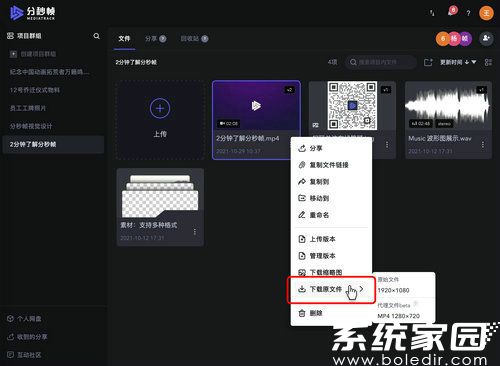Viewport: 500px width, 366px height.
Task: Expand the 下载原文件 submenu arrow
Action: click(x=361, y=289)
